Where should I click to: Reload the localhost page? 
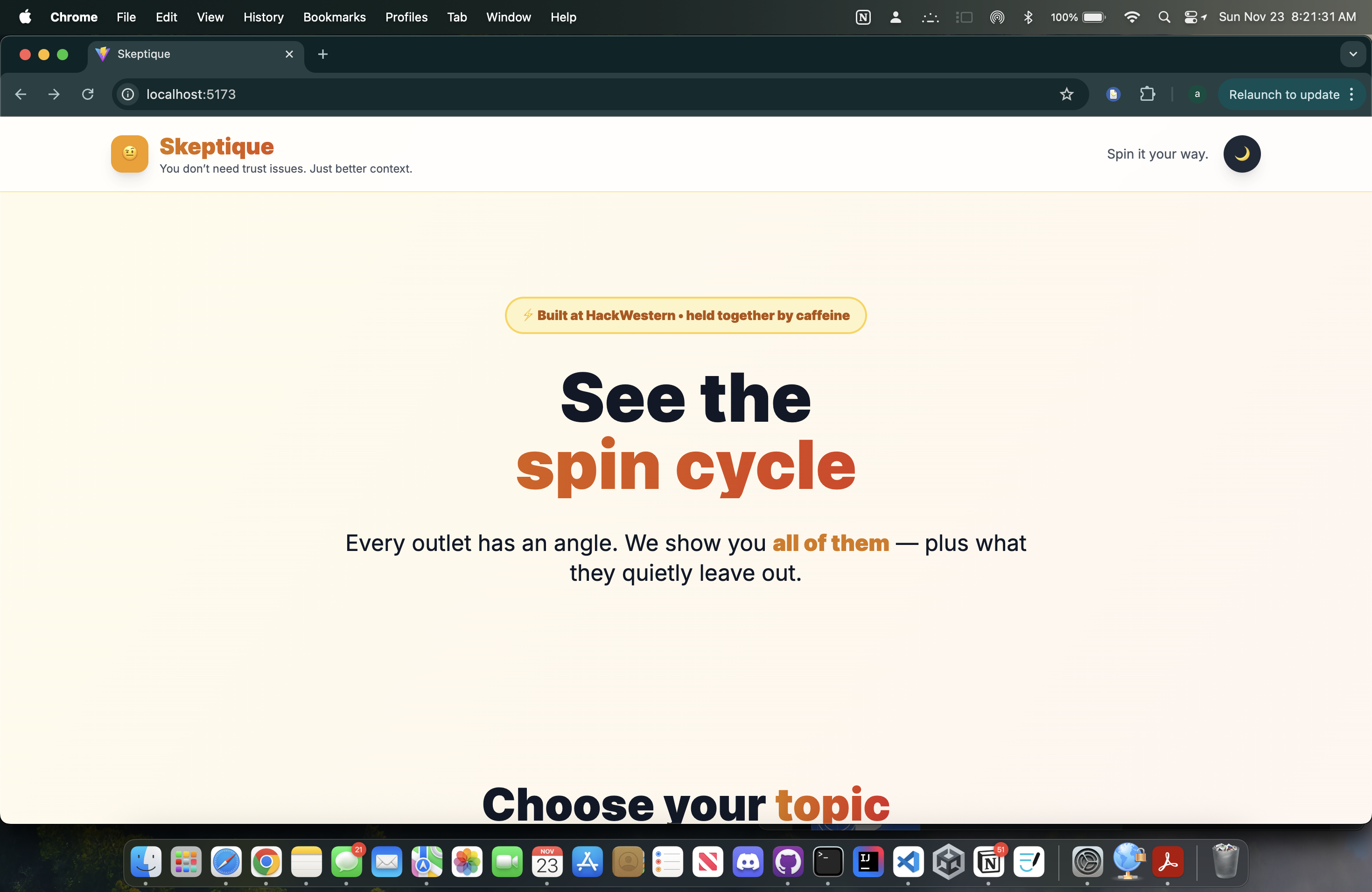pyautogui.click(x=88, y=95)
